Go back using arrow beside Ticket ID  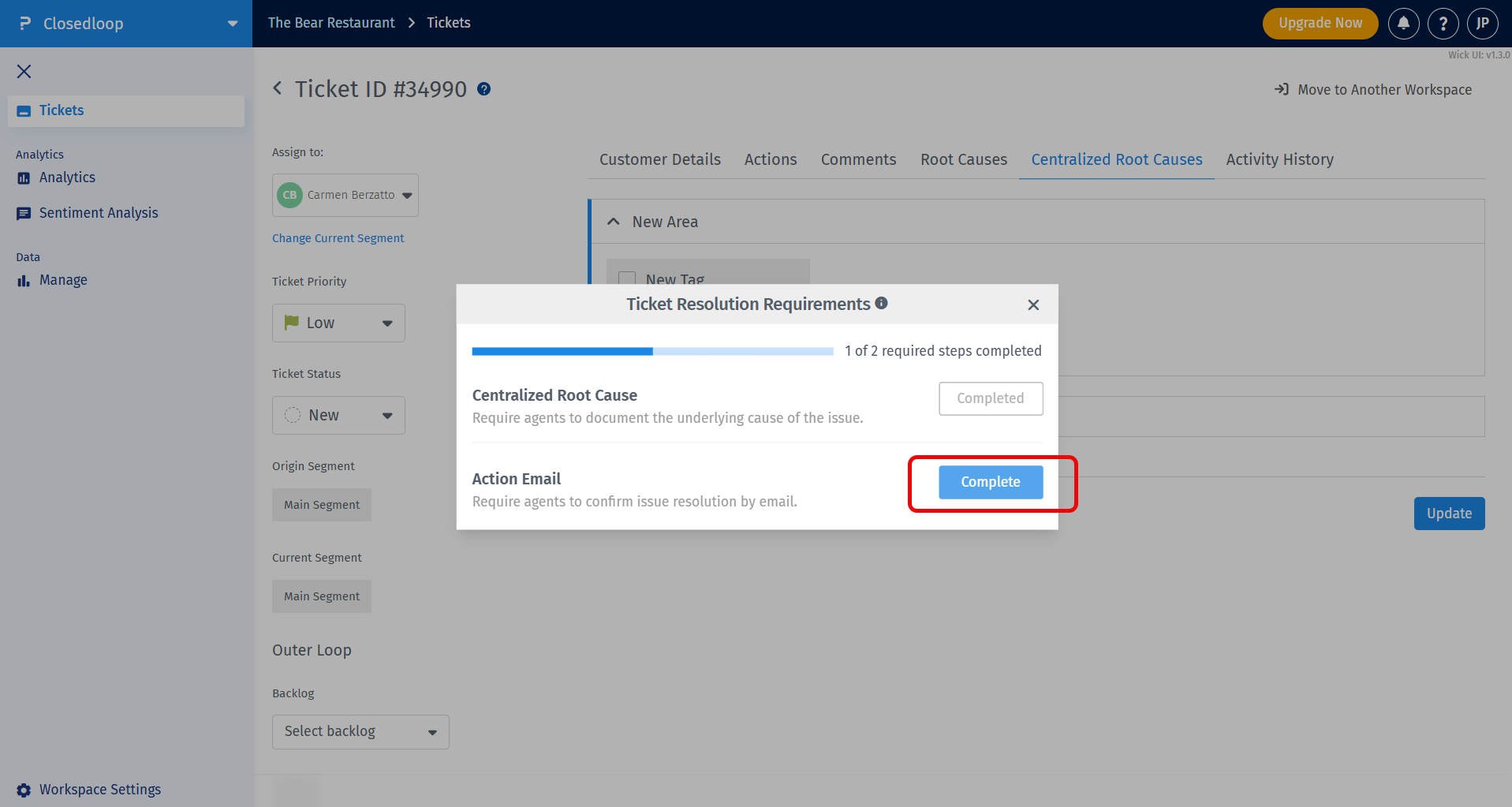[x=278, y=88]
